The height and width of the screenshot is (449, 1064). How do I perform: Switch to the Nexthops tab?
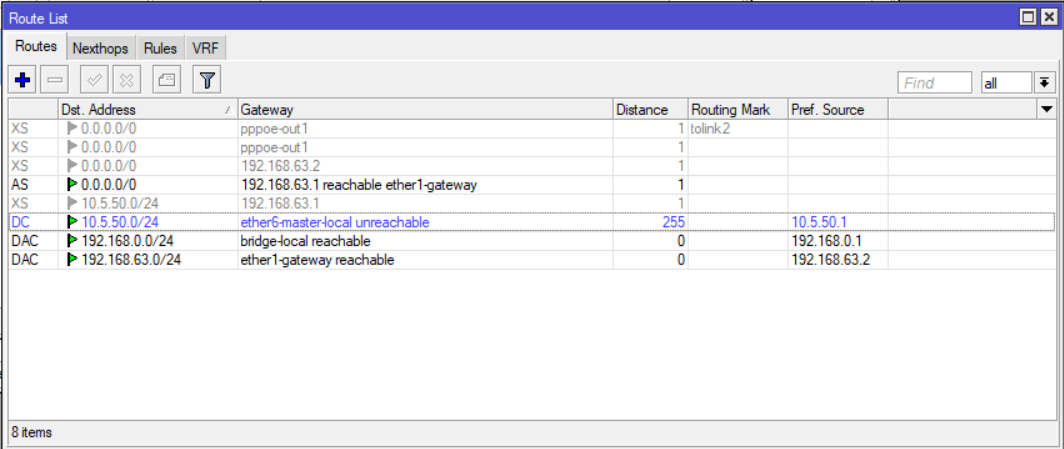(100, 49)
